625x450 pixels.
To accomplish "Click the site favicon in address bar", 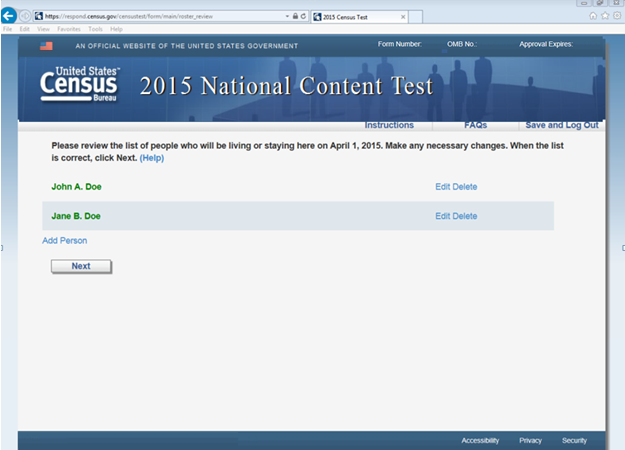I will [39, 16].
